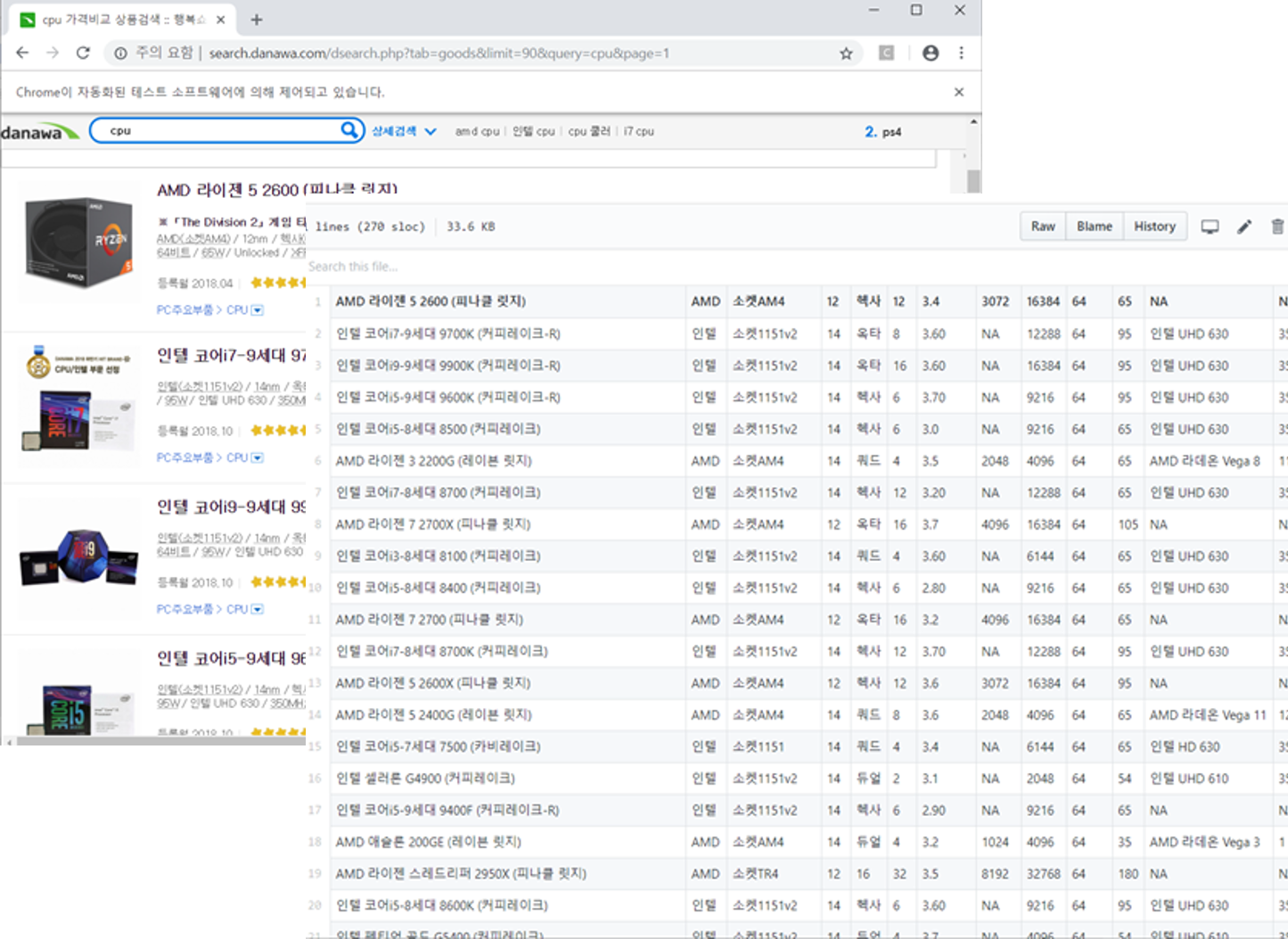Image resolution: width=1288 pixels, height=939 pixels.
Task: Open the 인텔 코어i7-9세대 product title
Action: pyautogui.click(x=232, y=355)
